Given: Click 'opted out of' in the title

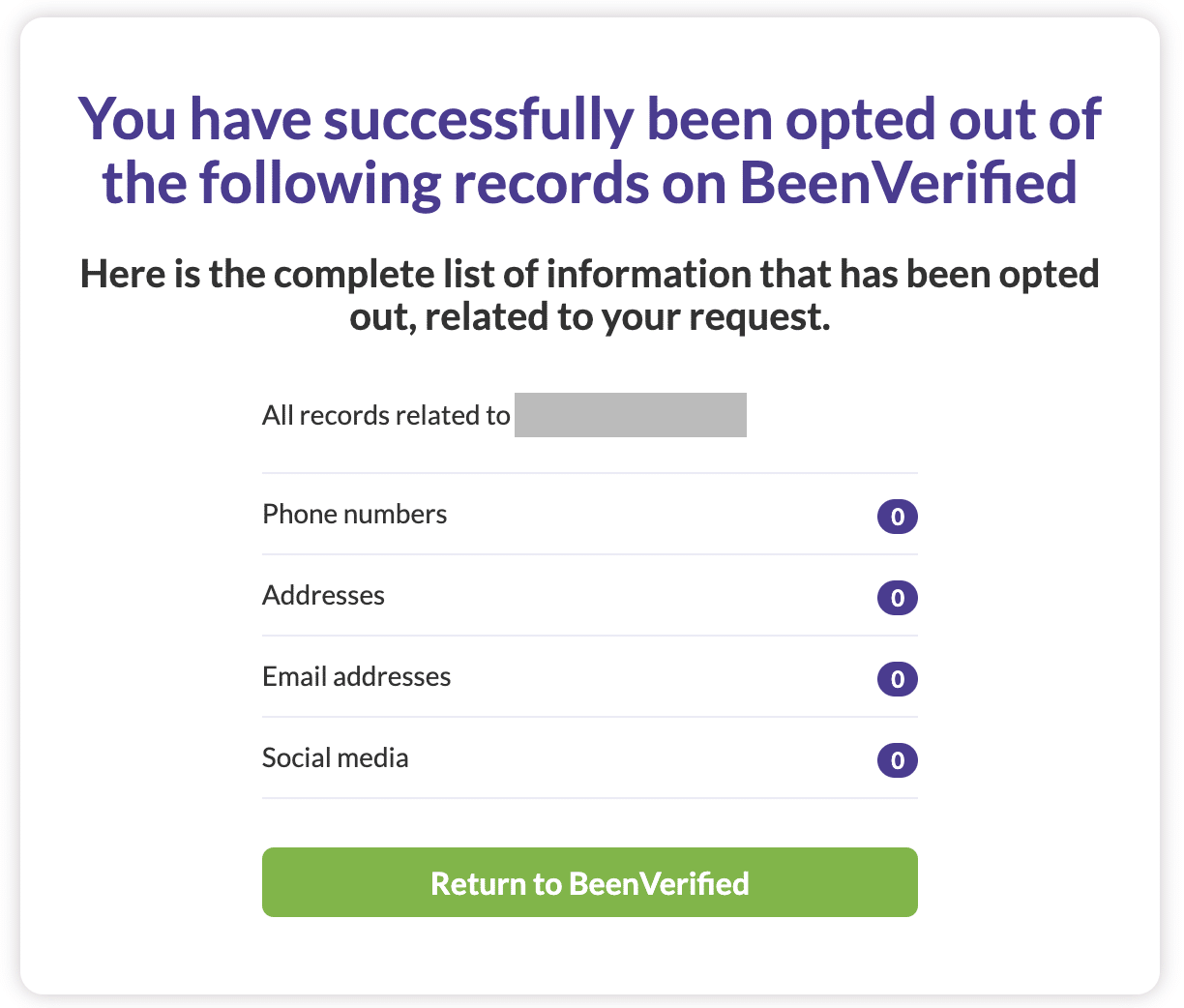Looking at the screenshot, I should (x=942, y=119).
